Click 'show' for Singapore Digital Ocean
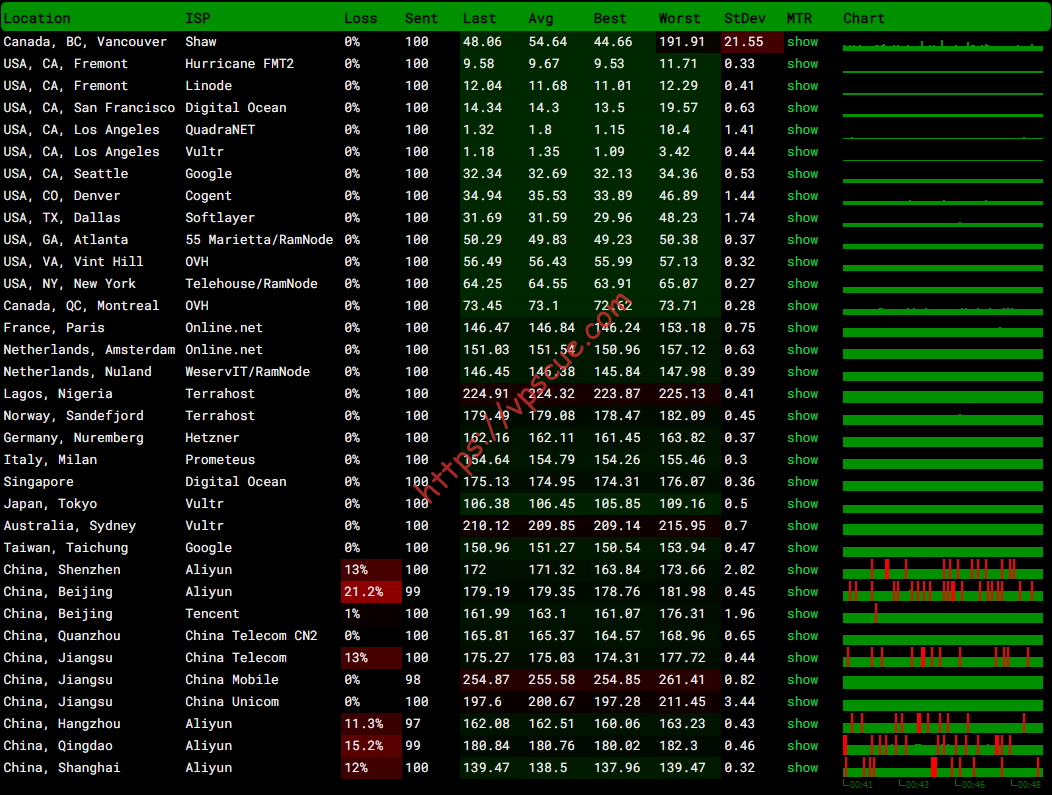The image size is (1052, 795). [x=802, y=482]
